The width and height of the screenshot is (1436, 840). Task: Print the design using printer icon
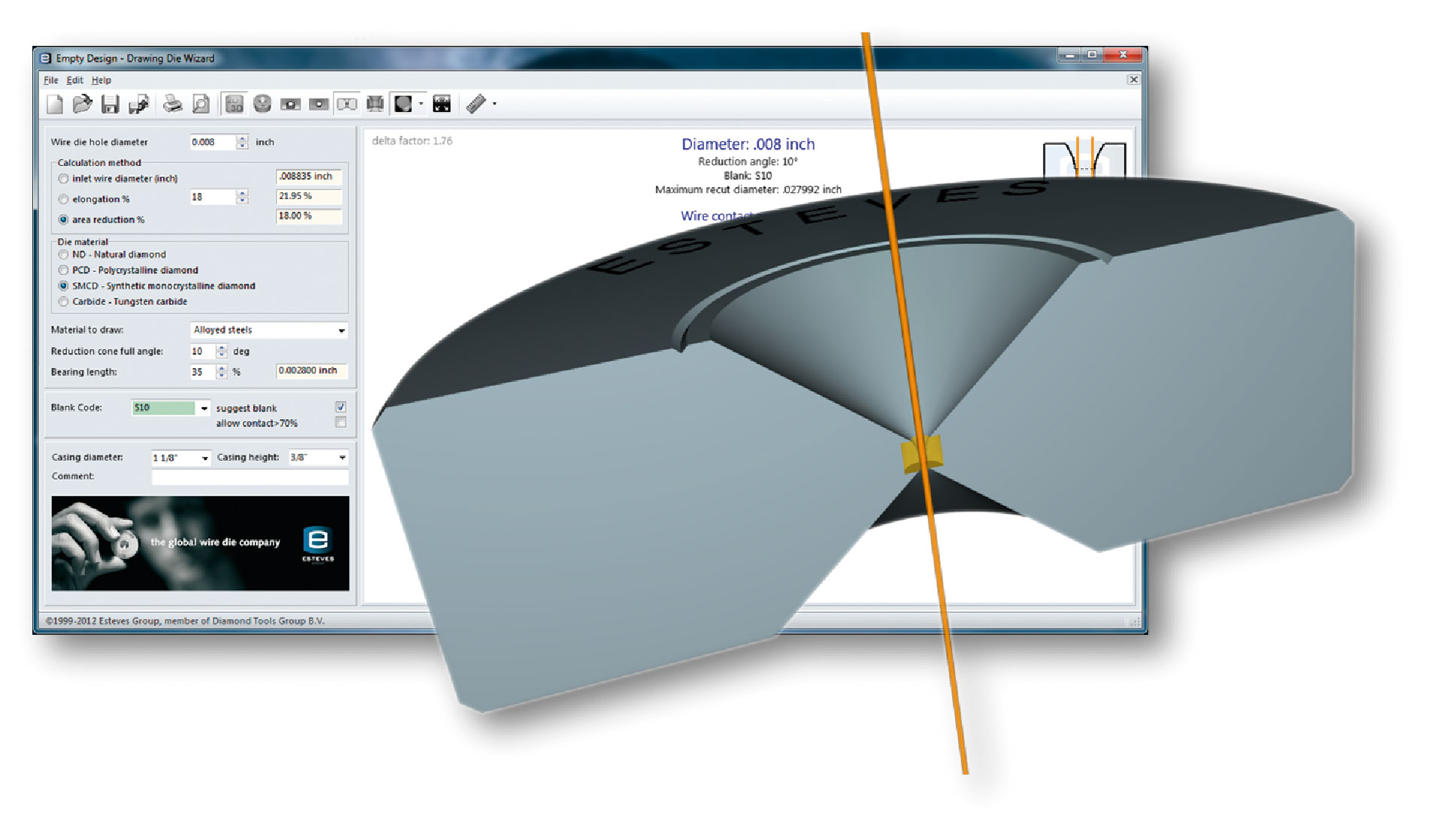(173, 104)
